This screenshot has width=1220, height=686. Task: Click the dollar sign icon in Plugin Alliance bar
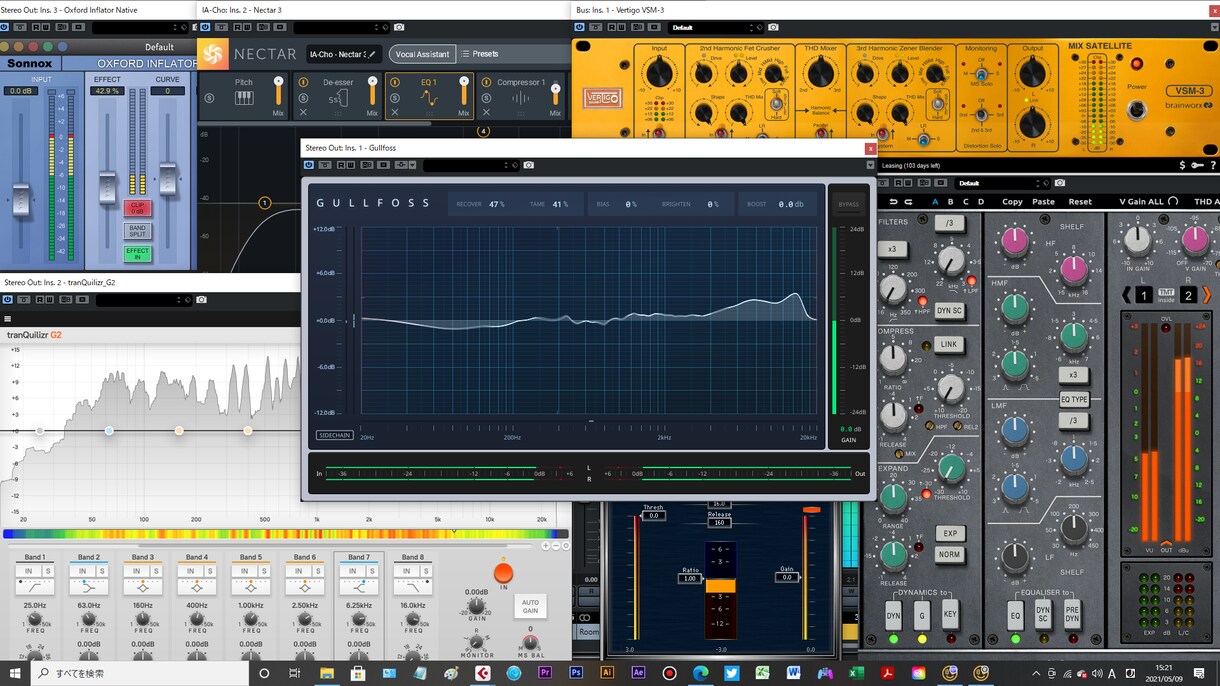(1183, 165)
